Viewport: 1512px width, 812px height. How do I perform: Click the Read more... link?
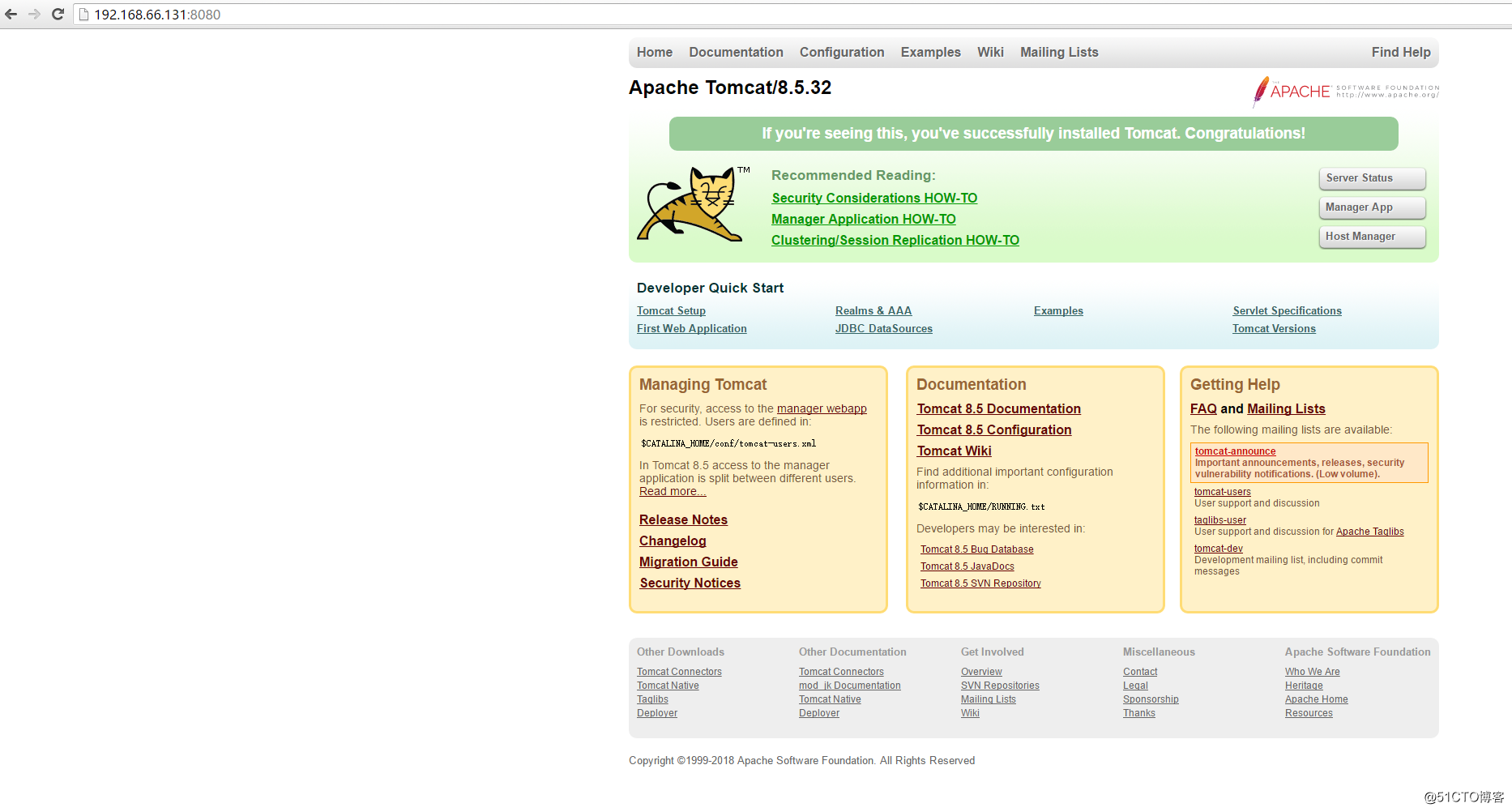point(673,492)
